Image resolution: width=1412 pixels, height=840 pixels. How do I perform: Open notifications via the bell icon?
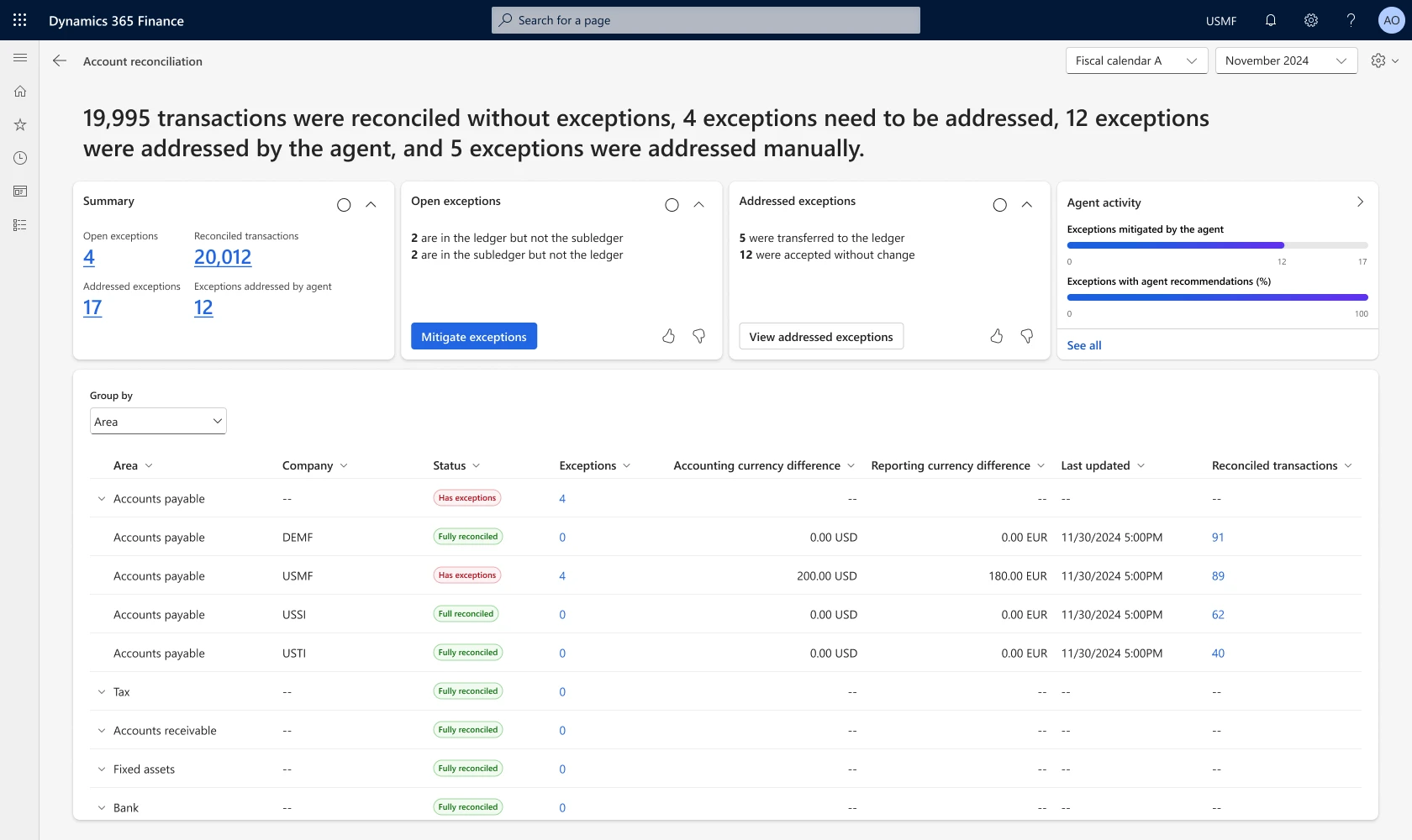point(1270,20)
